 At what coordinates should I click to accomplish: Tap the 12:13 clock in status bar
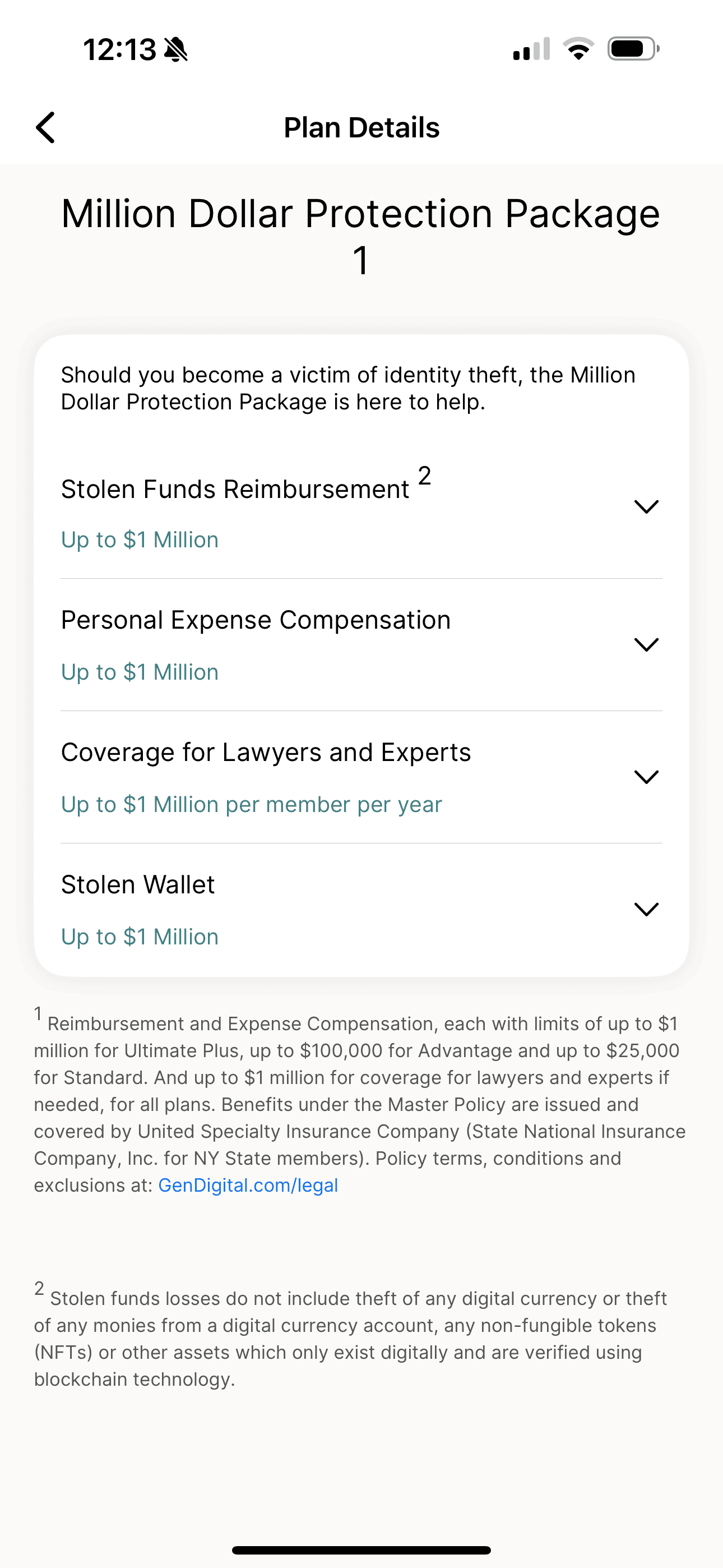[119, 49]
